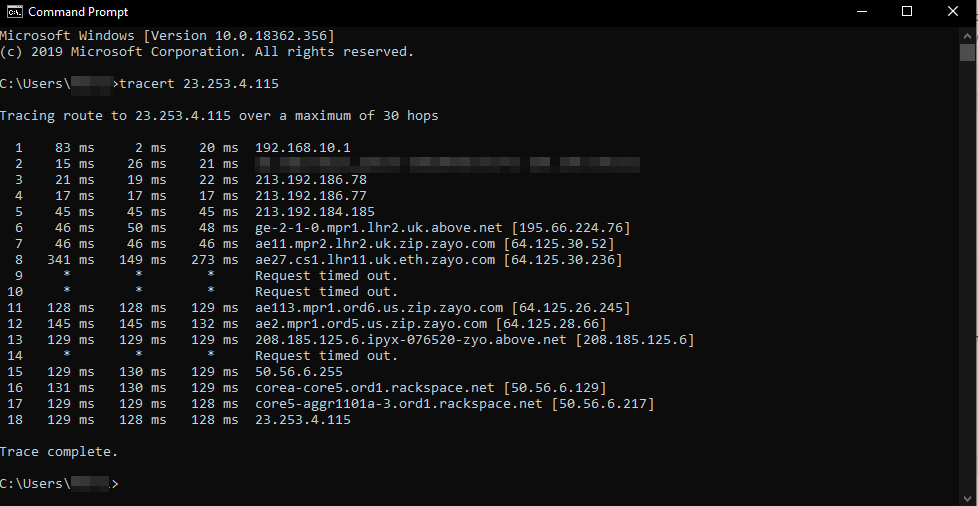Click the final hop 18 address 23.253.4.115
Viewport: 978px width, 506px height.
click(x=303, y=420)
